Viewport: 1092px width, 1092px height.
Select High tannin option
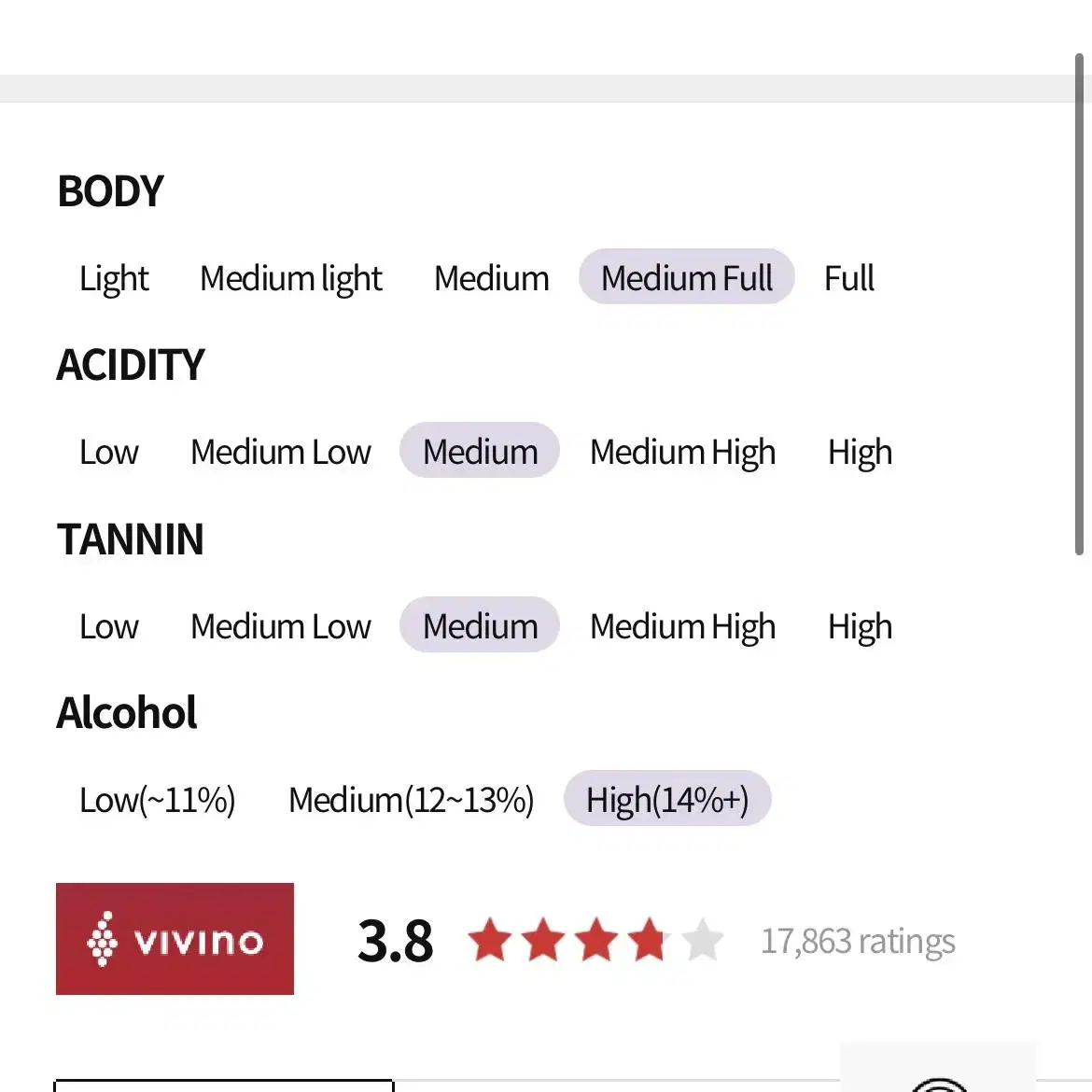(x=861, y=627)
